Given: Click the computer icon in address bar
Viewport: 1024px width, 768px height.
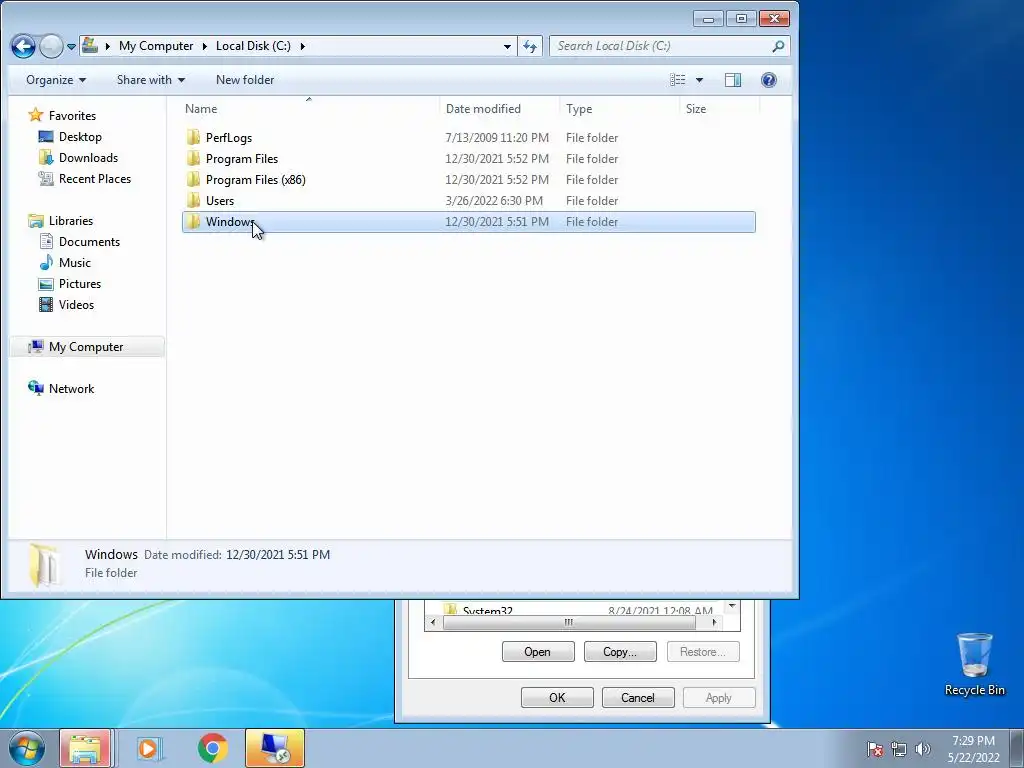Looking at the screenshot, I should click(90, 46).
